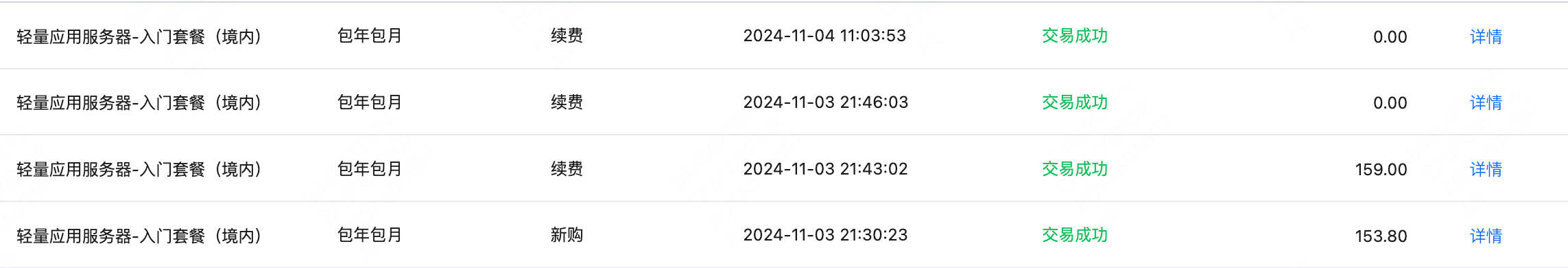Open 详情 for the 2024-11-04 11:03:53 order
The width and height of the screenshot is (1568, 268).
coord(1486,36)
